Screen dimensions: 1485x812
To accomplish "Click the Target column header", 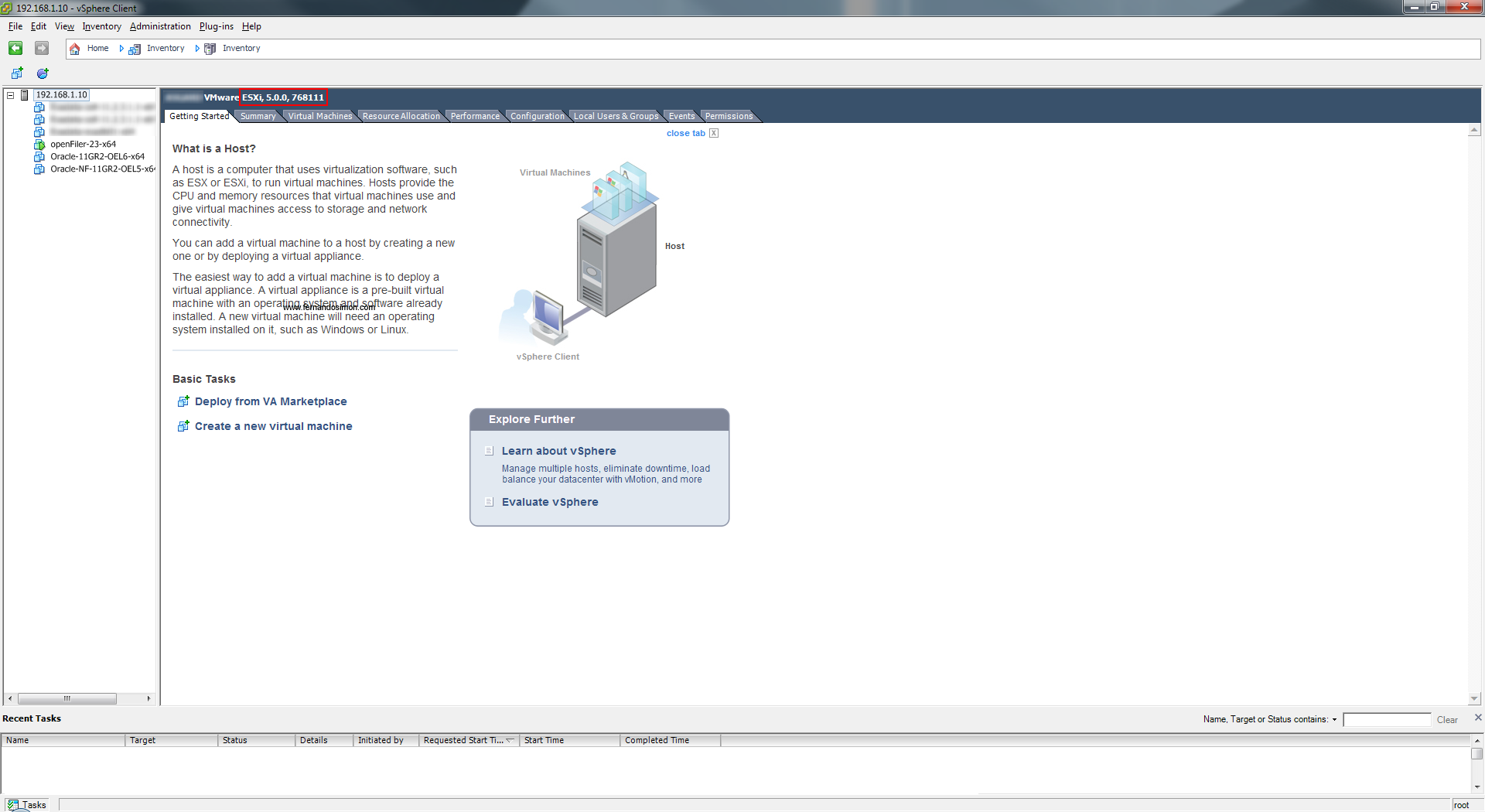I will [172, 740].
